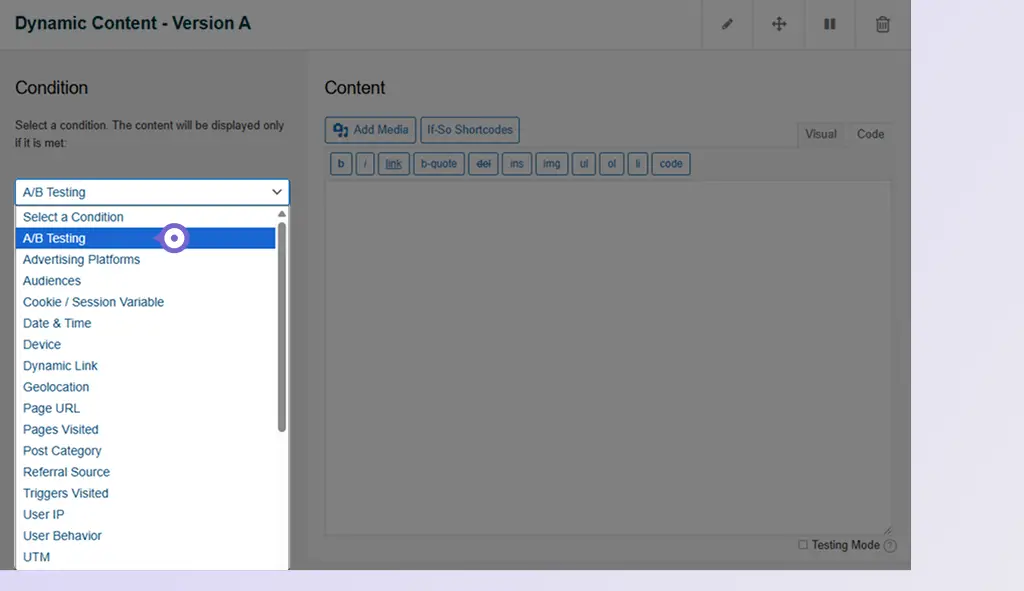Select Advertising Platforms condition
This screenshot has height=591, width=1024.
click(145, 259)
